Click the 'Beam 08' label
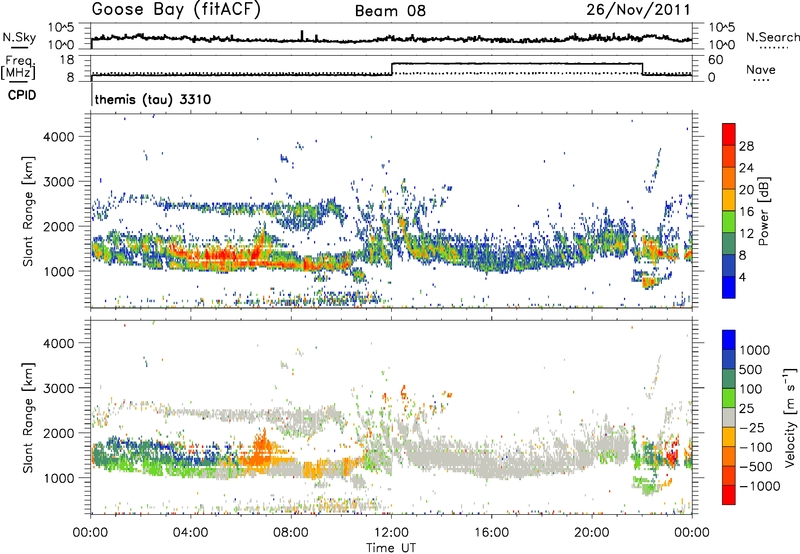This screenshot has height=554, width=800. click(390, 11)
